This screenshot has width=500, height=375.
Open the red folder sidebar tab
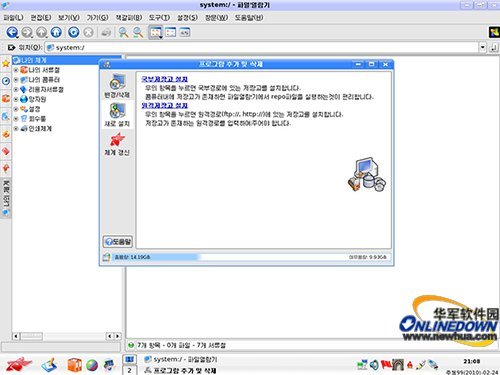pos(6,98)
